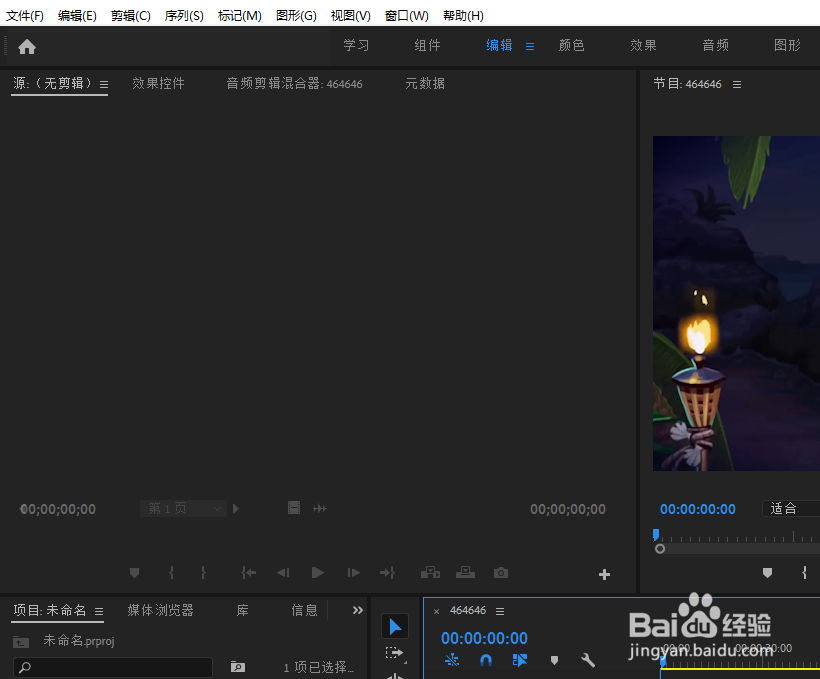
Task: Open the 窗口(W) menu
Action: [x=406, y=16]
